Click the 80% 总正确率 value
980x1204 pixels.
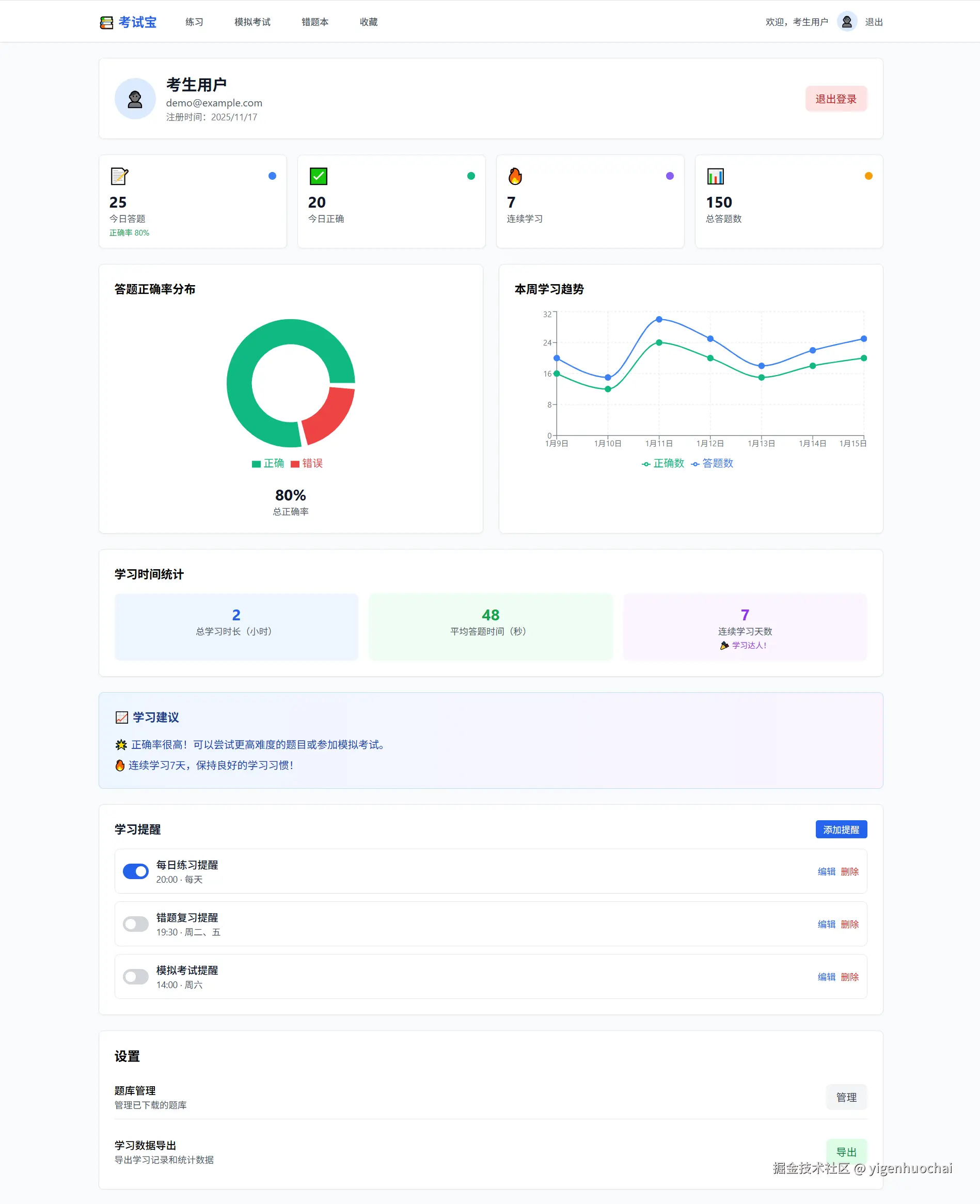290,495
